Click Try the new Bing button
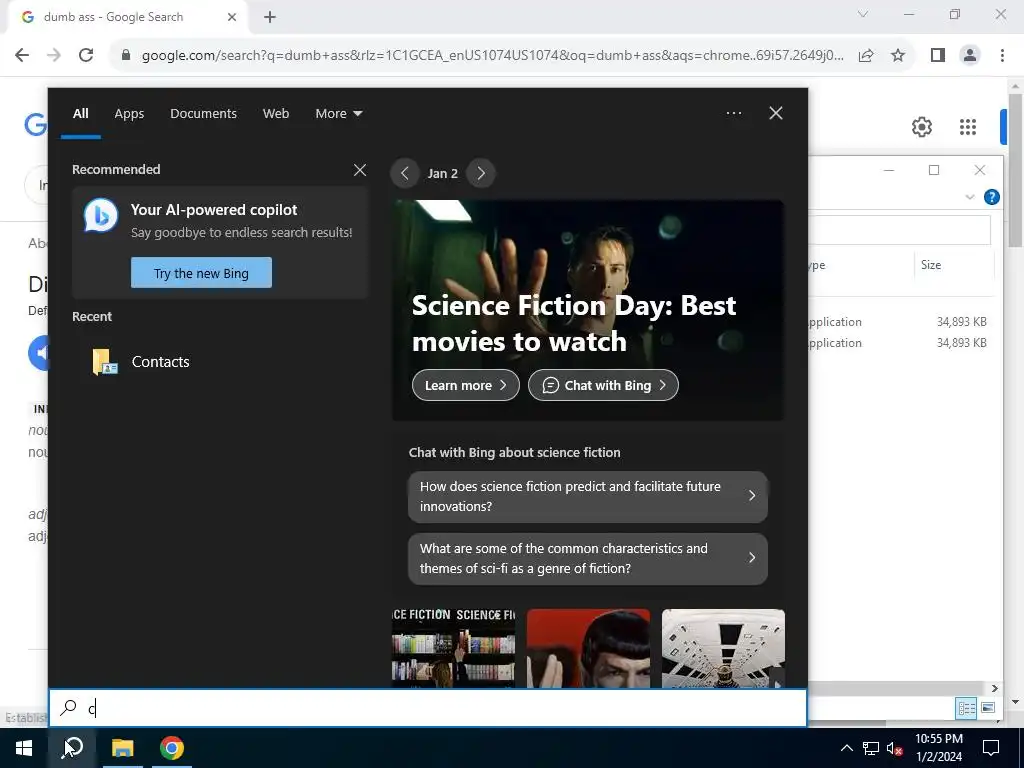 point(201,273)
